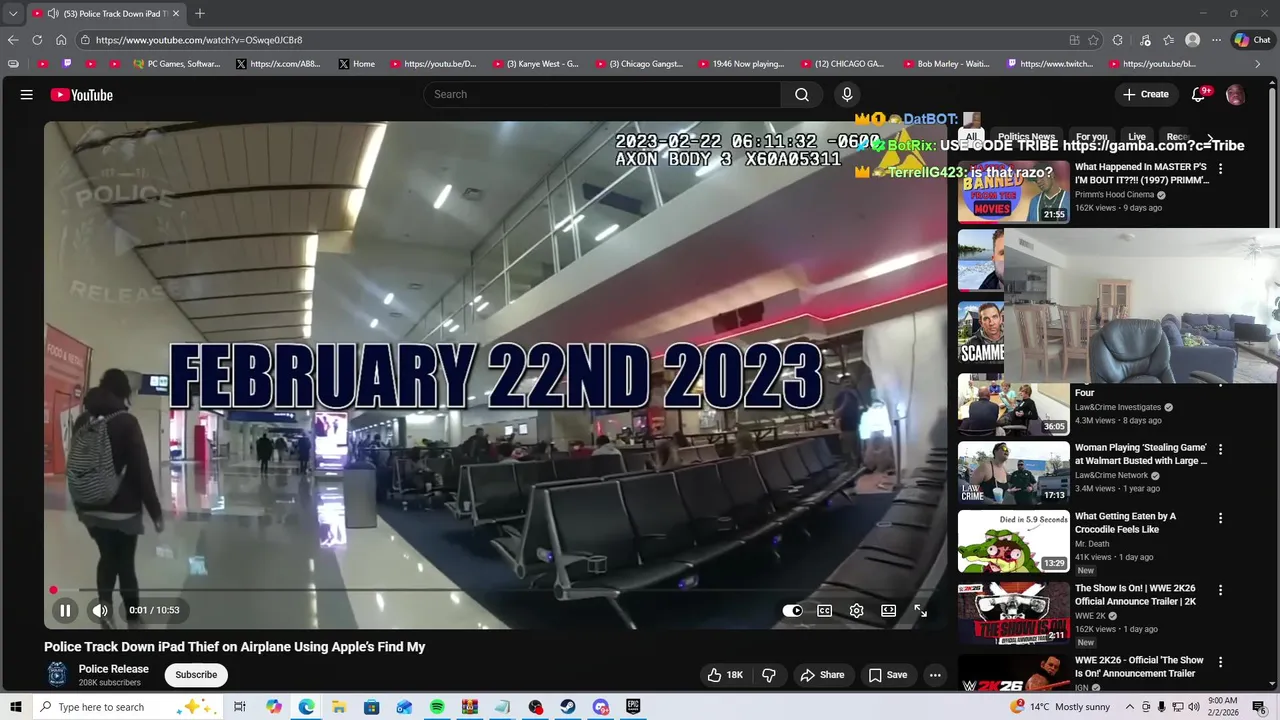
Task: Click the Windows Start button
Action: 16,707
